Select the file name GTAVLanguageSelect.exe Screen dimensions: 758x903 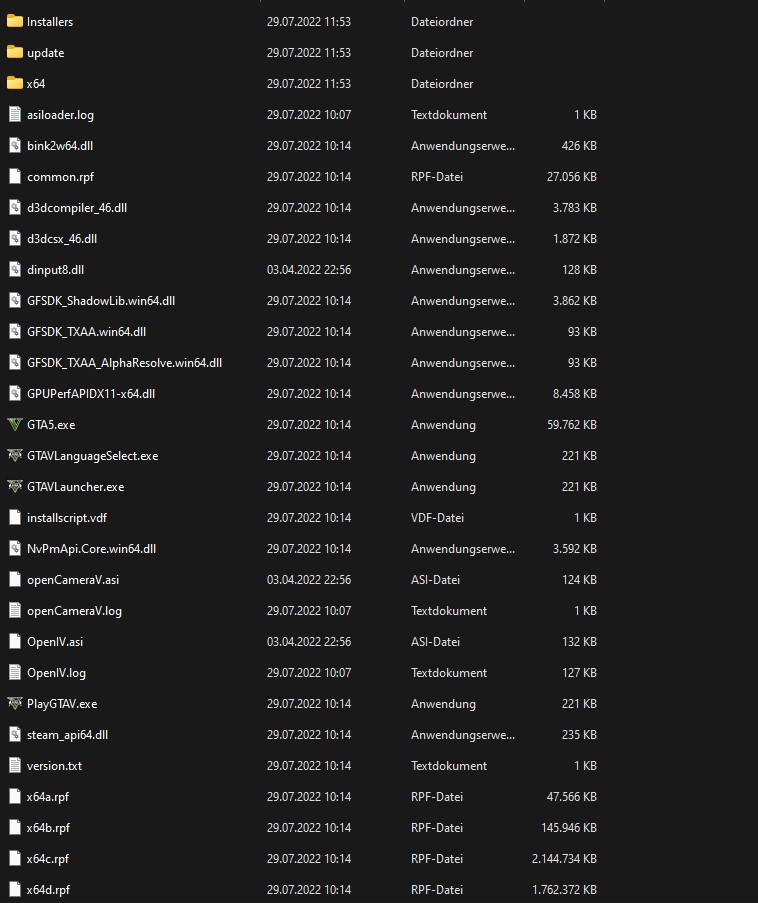pyautogui.click(x=93, y=456)
